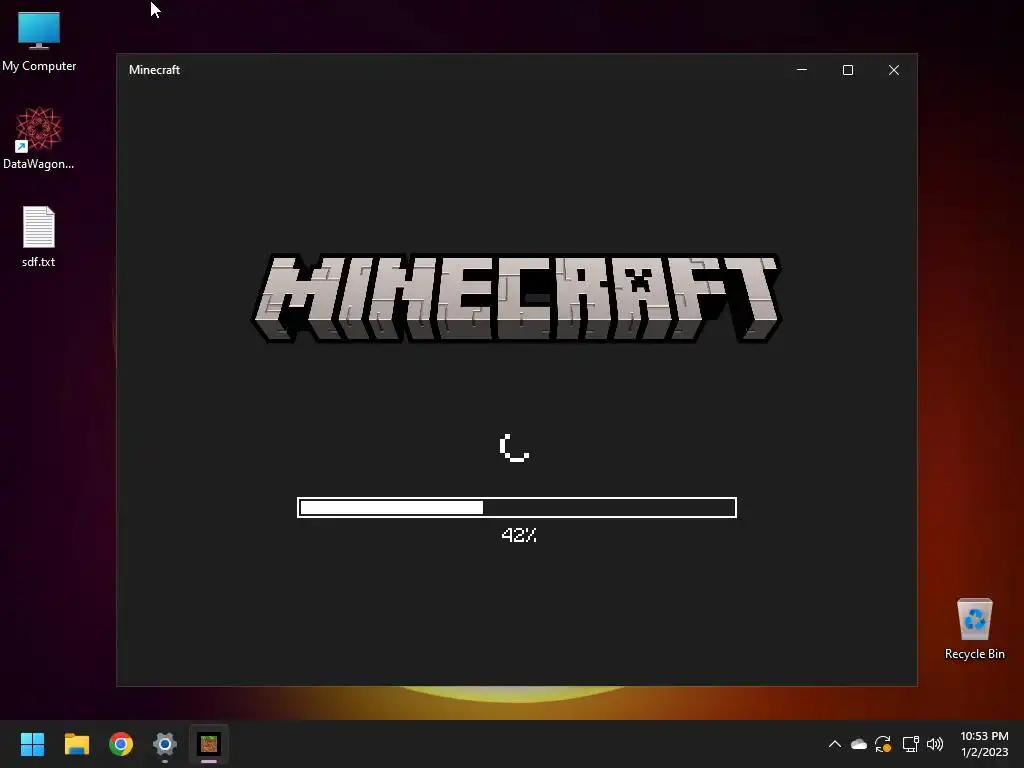This screenshot has height=768, width=1024.
Task: Click the OneDrive cloud tray icon
Action: click(859, 744)
